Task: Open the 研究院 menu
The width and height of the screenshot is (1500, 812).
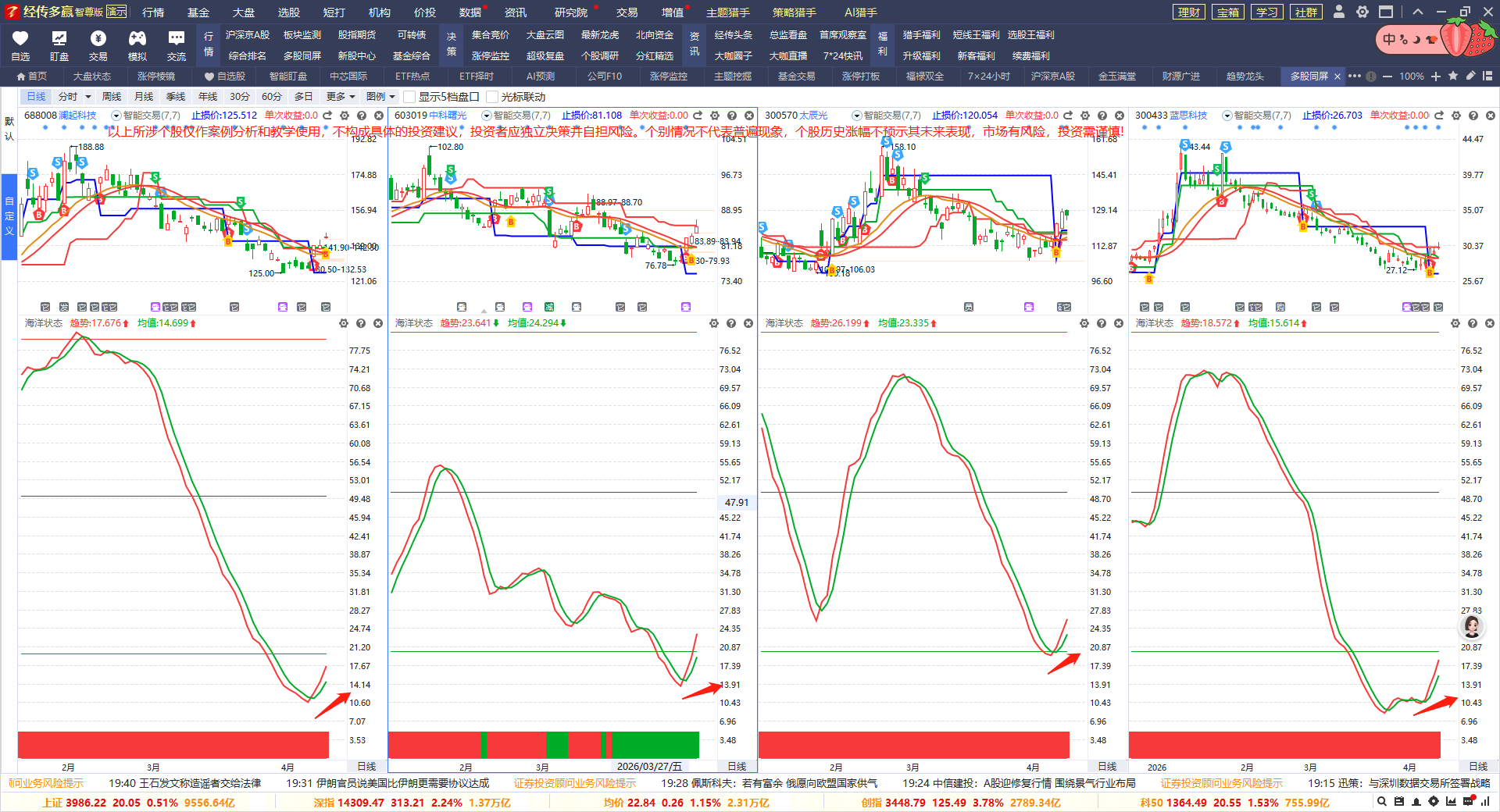Action: tap(571, 12)
